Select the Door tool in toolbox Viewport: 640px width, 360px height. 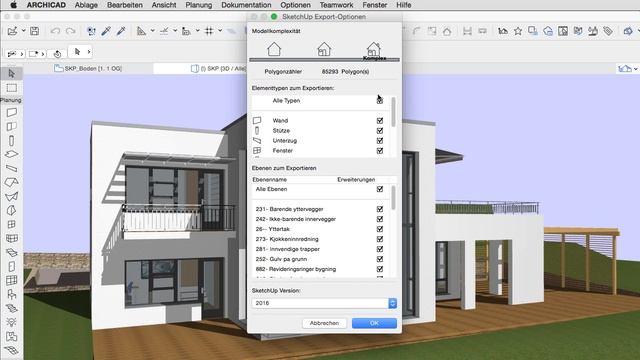[x=11, y=266]
